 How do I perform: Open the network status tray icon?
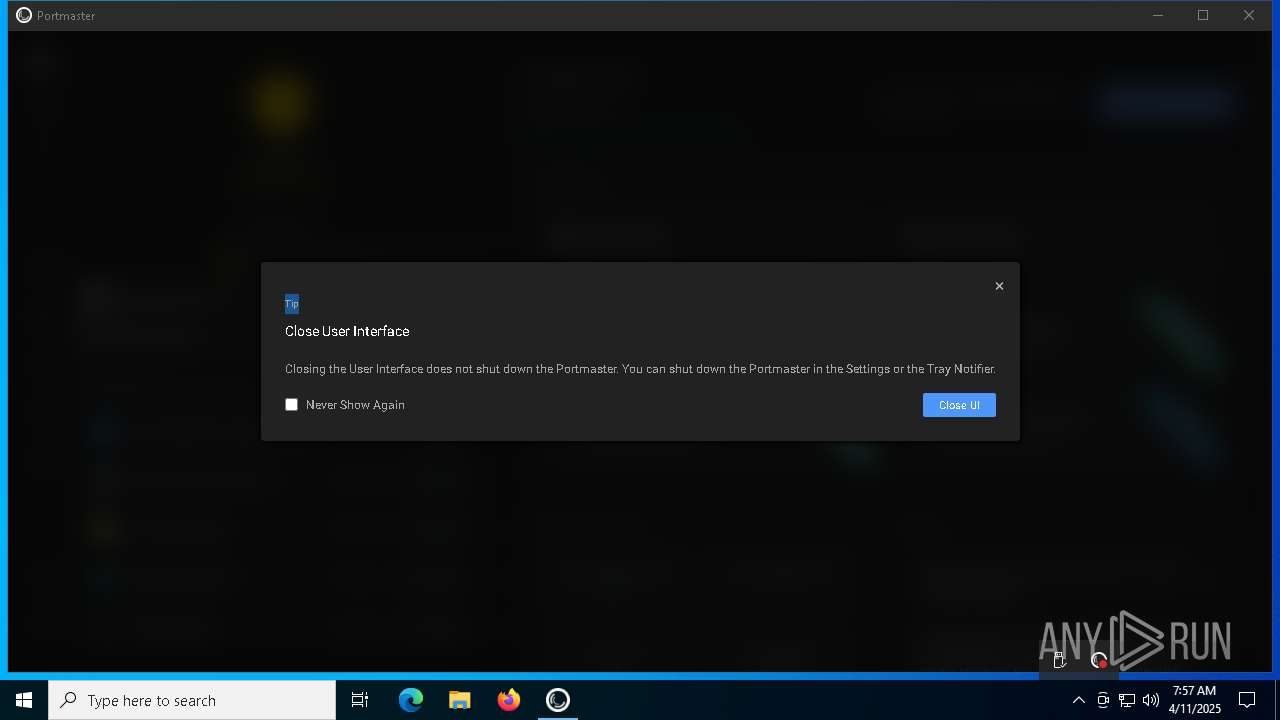(x=1127, y=700)
